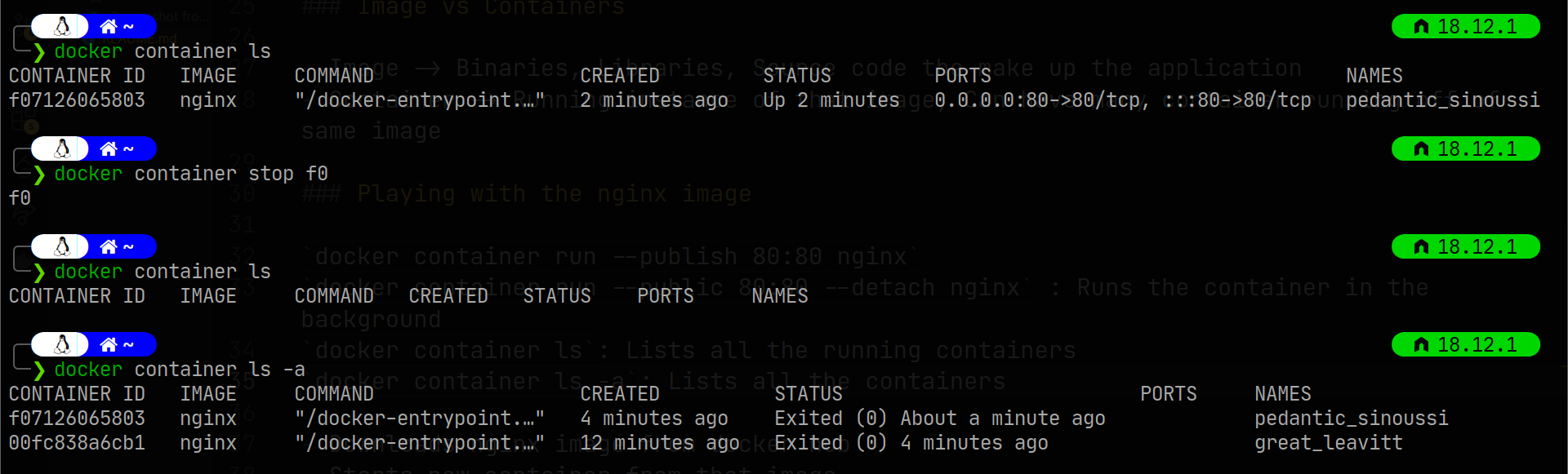Screen dimensions: 1568x474
Task: Click the Tux penguin icon above the ls -a command
Action: (62, 345)
